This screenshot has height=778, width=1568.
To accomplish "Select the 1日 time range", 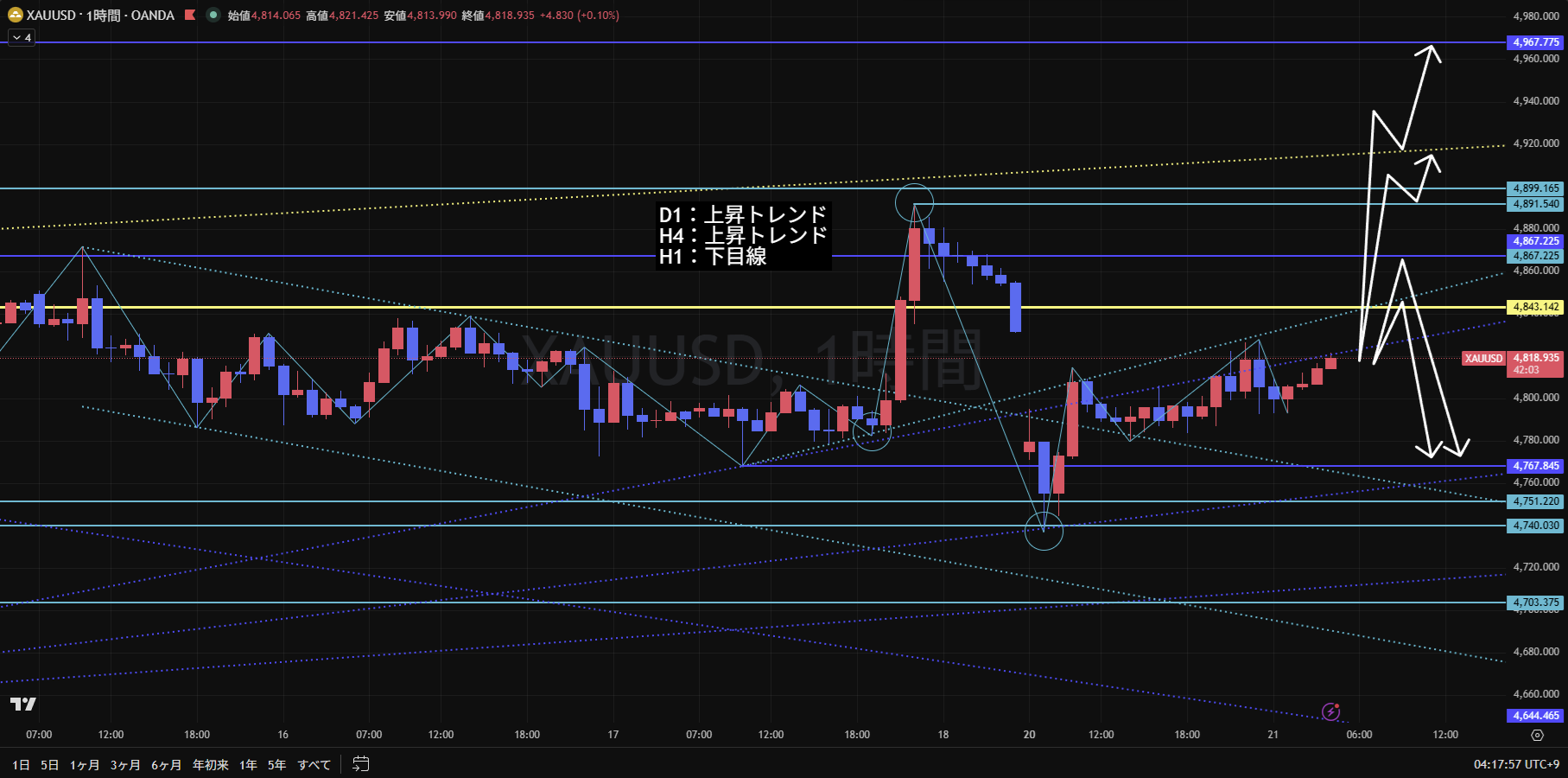I will pyautogui.click(x=21, y=764).
